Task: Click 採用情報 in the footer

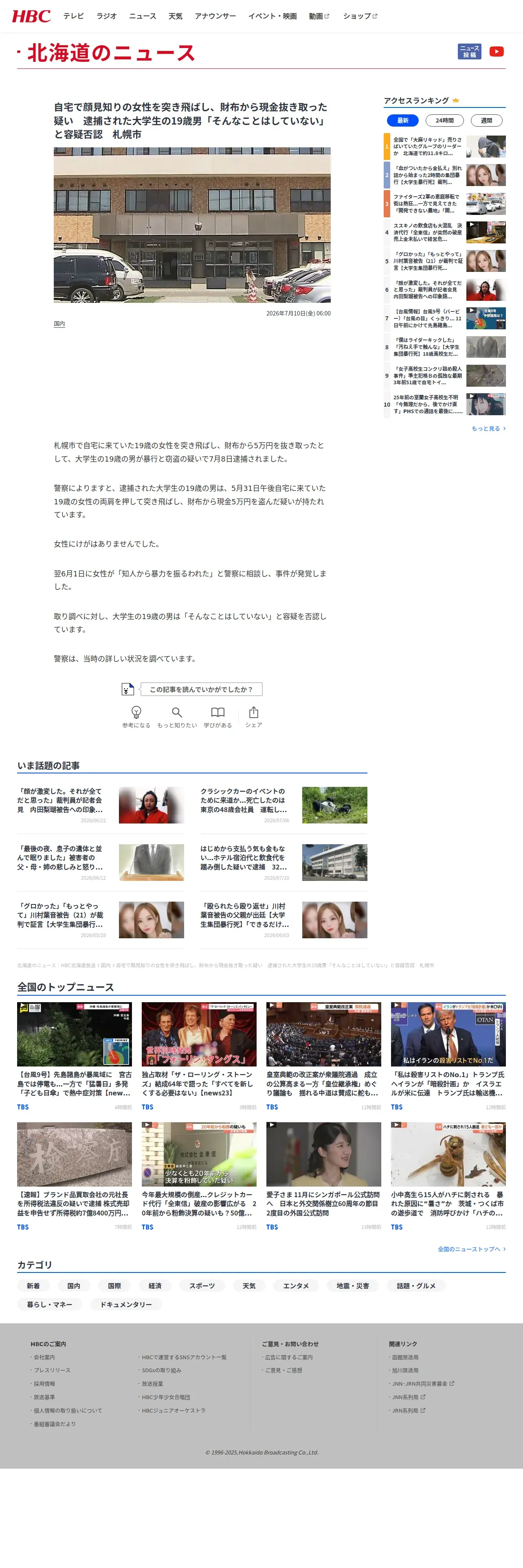Action: point(44,1384)
